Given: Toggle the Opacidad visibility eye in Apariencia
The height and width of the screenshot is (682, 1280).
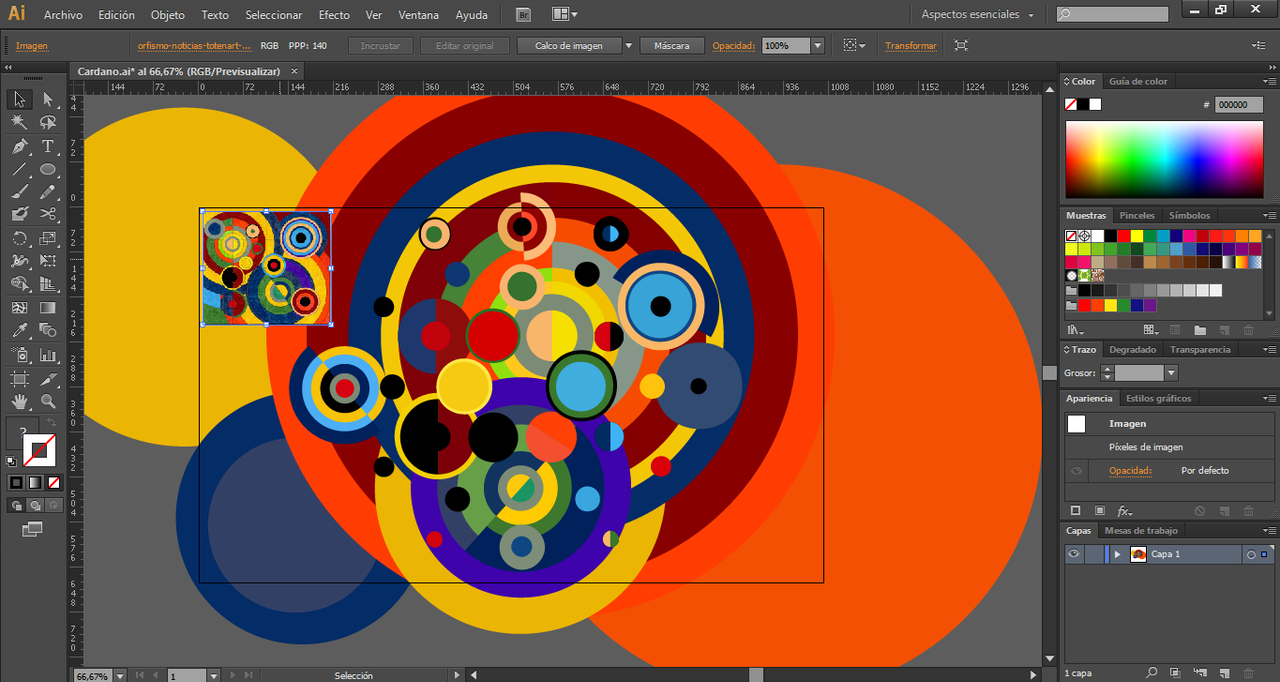Looking at the screenshot, I should [1076, 470].
